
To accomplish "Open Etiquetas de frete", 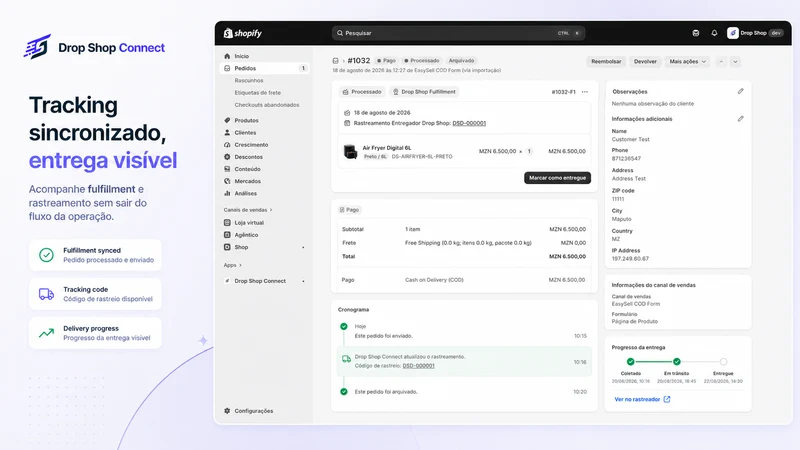I will [x=258, y=93].
